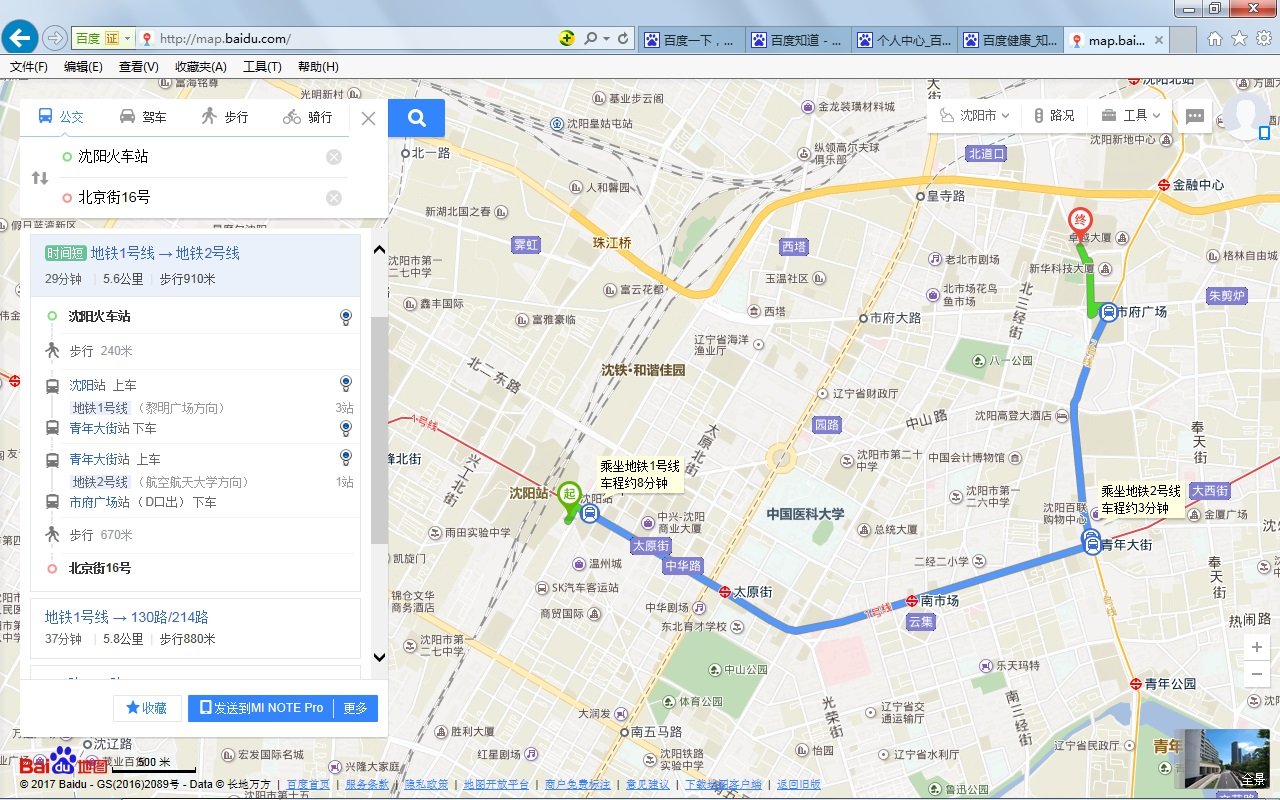Open the 查看(V) menu
The image size is (1280, 800).
click(x=138, y=66)
